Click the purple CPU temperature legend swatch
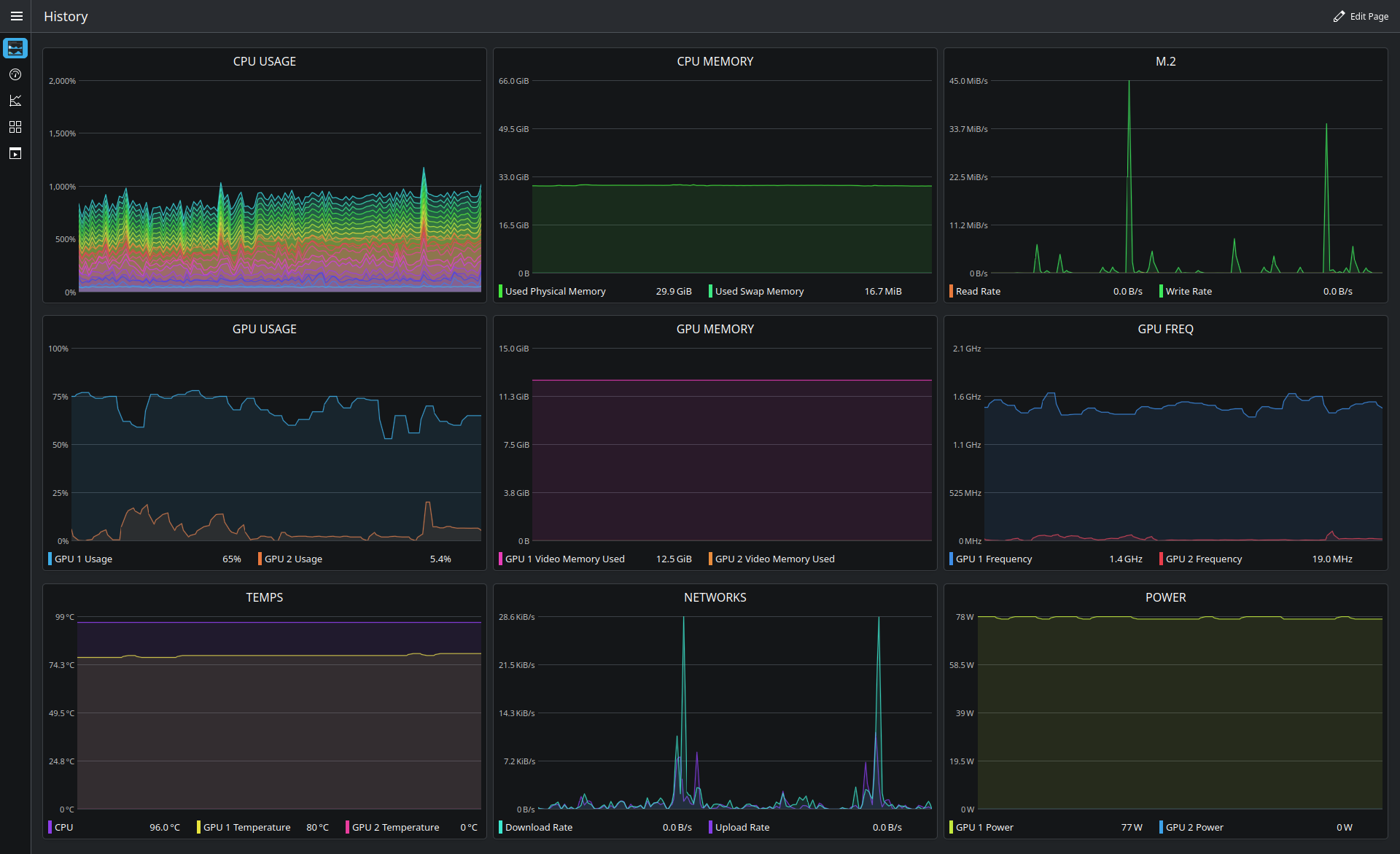The image size is (1400, 854). click(50, 827)
